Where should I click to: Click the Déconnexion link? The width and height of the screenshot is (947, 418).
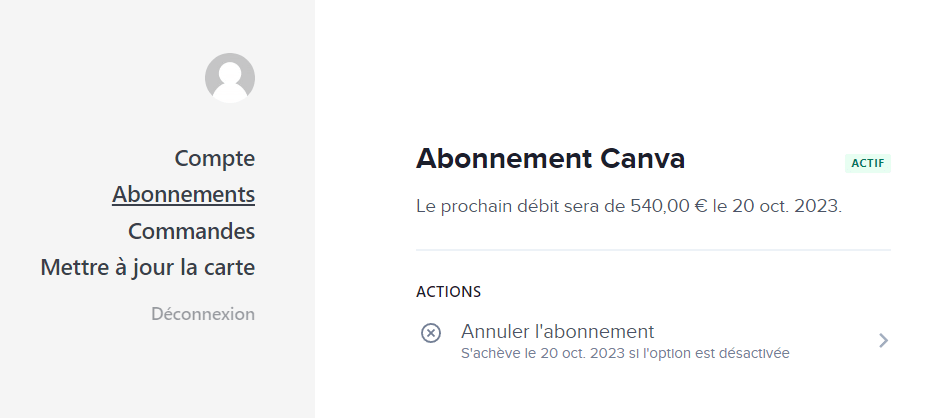tap(203, 314)
